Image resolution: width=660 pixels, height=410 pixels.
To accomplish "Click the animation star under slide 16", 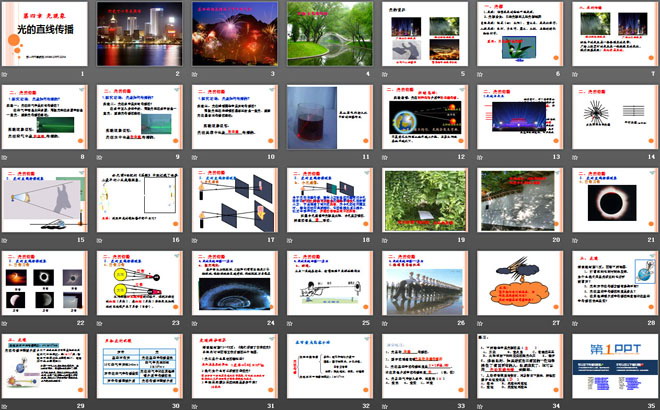I will click(x=100, y=240).
